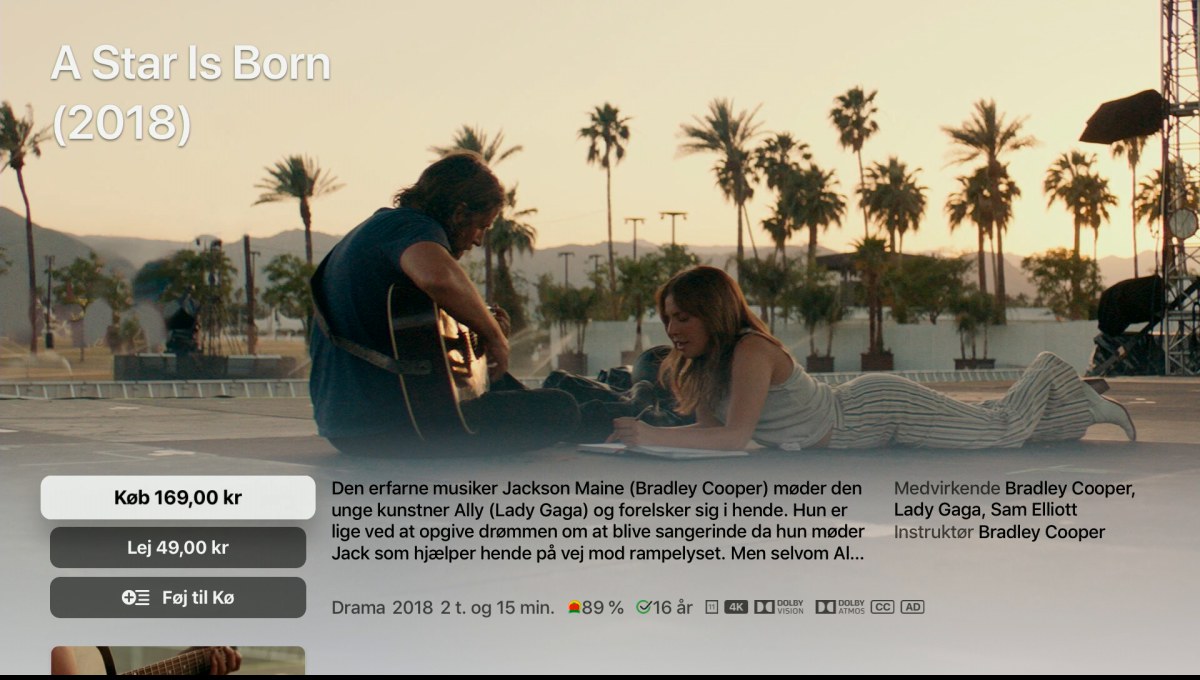Click the add-to-queue plus list icon
1200x680 pixels.
pyautogui.click(x=136, y=598)
